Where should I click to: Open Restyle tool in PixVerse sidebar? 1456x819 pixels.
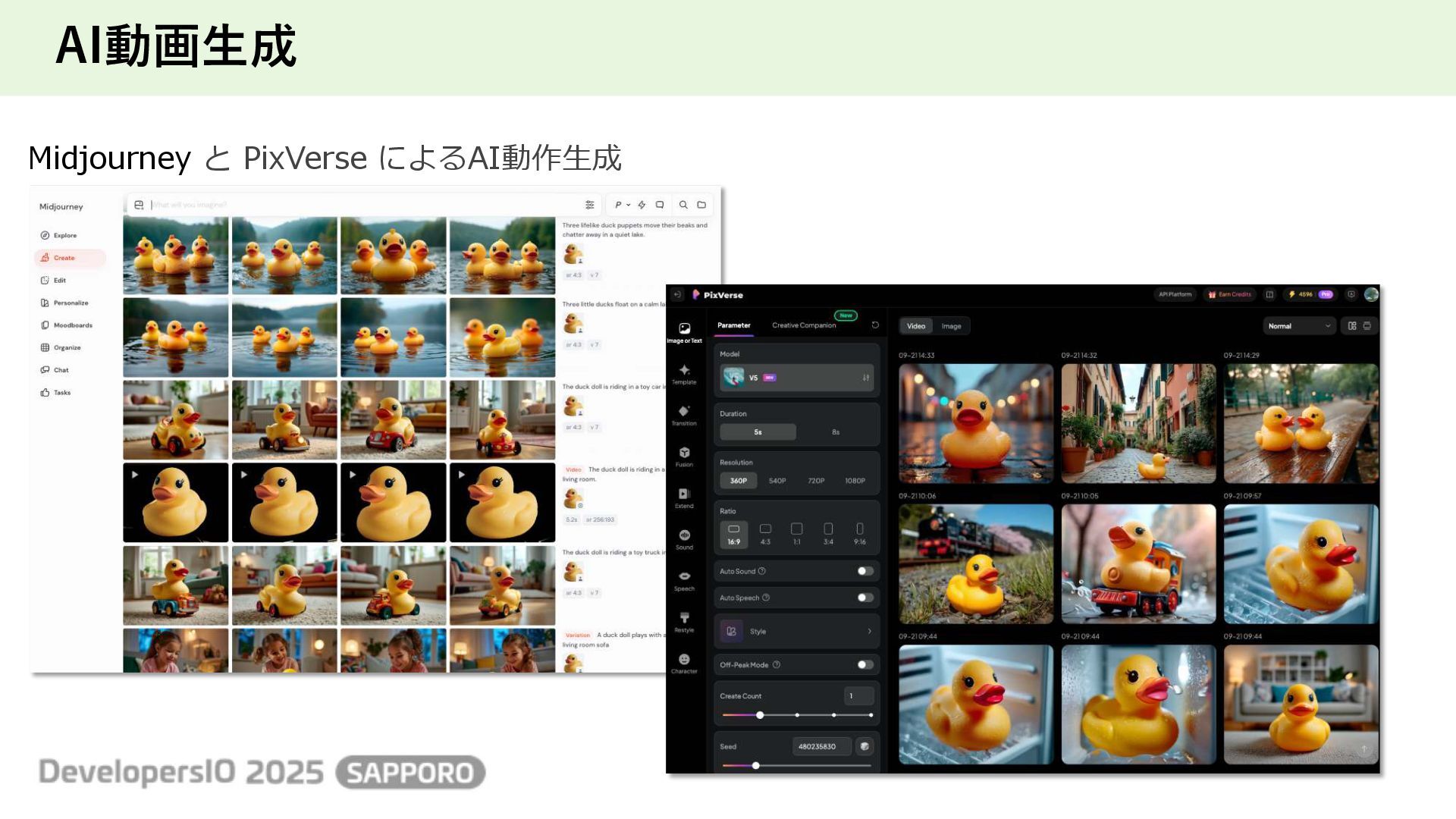[684, 623]
